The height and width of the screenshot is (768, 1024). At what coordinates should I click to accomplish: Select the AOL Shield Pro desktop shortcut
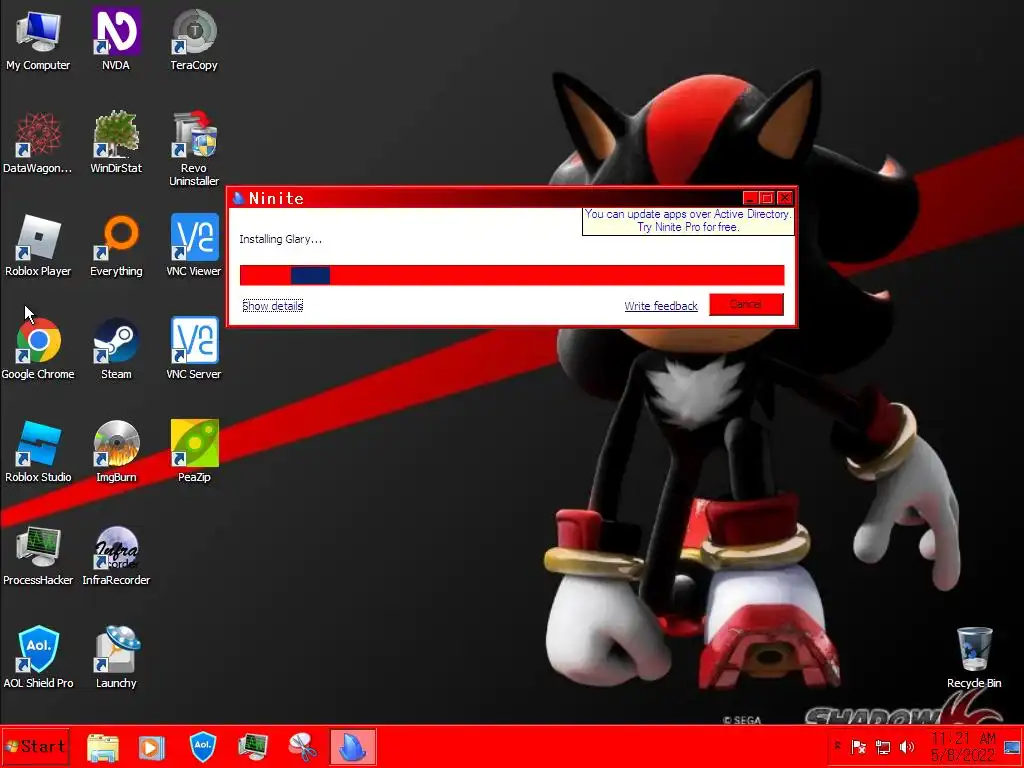coord(38,657)
